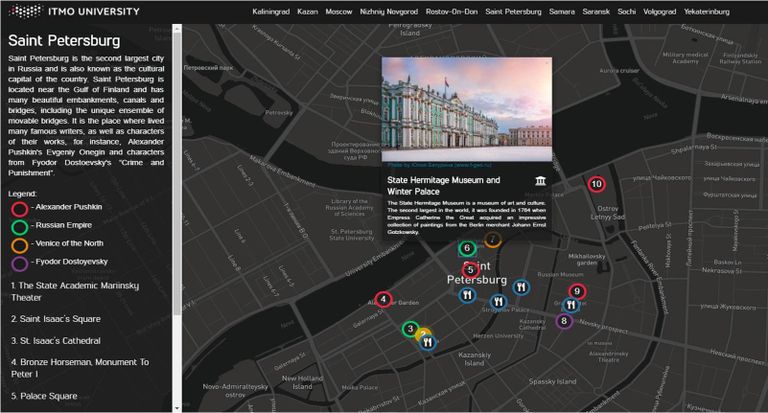Click museum icon in Hermitage popup
Viewport: 768px width, 413px height.
point(540,181)
